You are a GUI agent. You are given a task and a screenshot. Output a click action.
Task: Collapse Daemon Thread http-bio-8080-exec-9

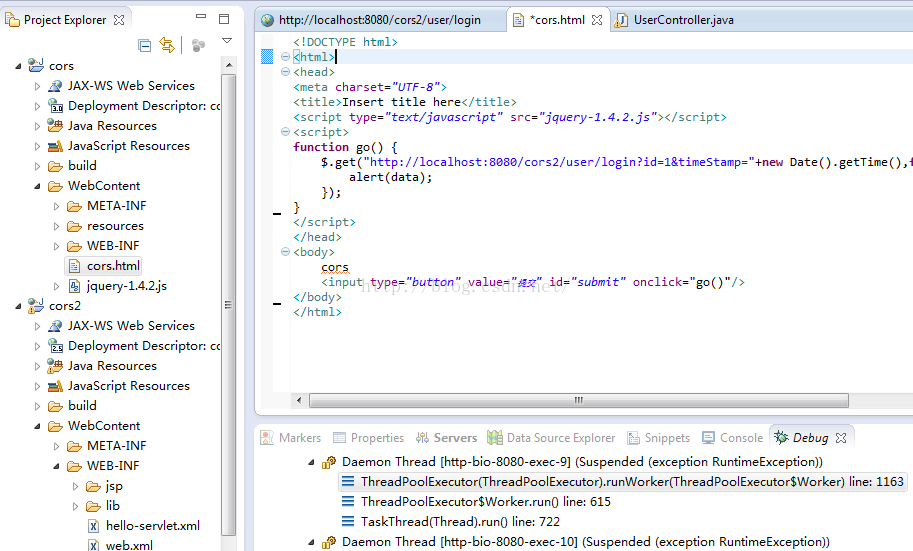tap(311, 462)
